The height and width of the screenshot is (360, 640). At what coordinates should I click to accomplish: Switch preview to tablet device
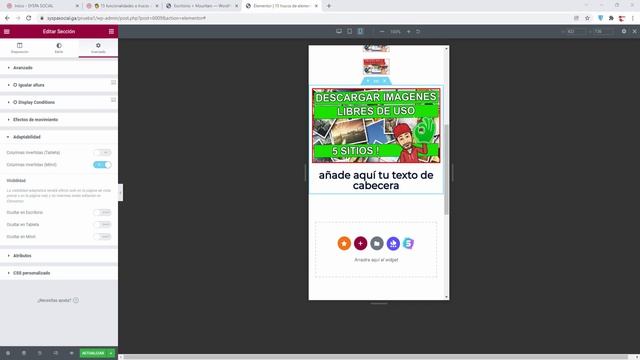[350, 31]
